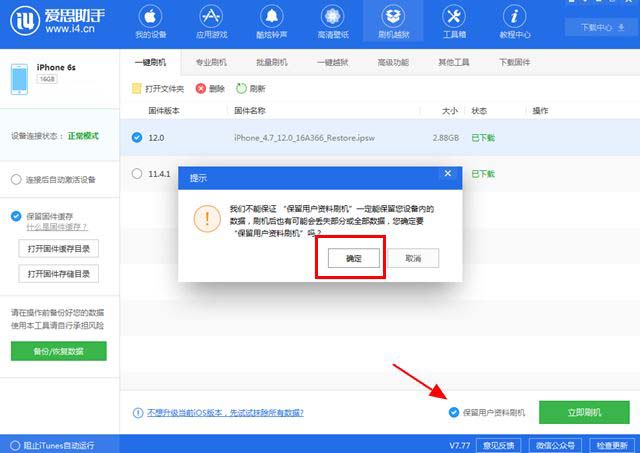Viewport: 640px width, 453px height.
Task: Click the warning exclamation icon in dialog
Action: tap(207, 218)
